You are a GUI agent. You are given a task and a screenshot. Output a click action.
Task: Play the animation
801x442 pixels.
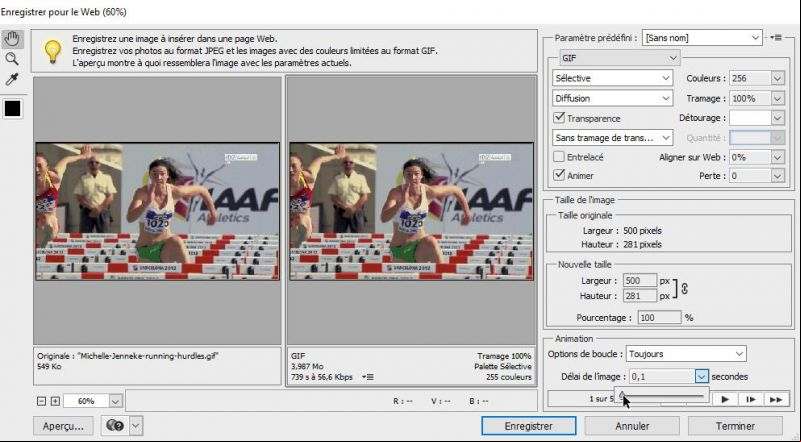tap(725, 400)
